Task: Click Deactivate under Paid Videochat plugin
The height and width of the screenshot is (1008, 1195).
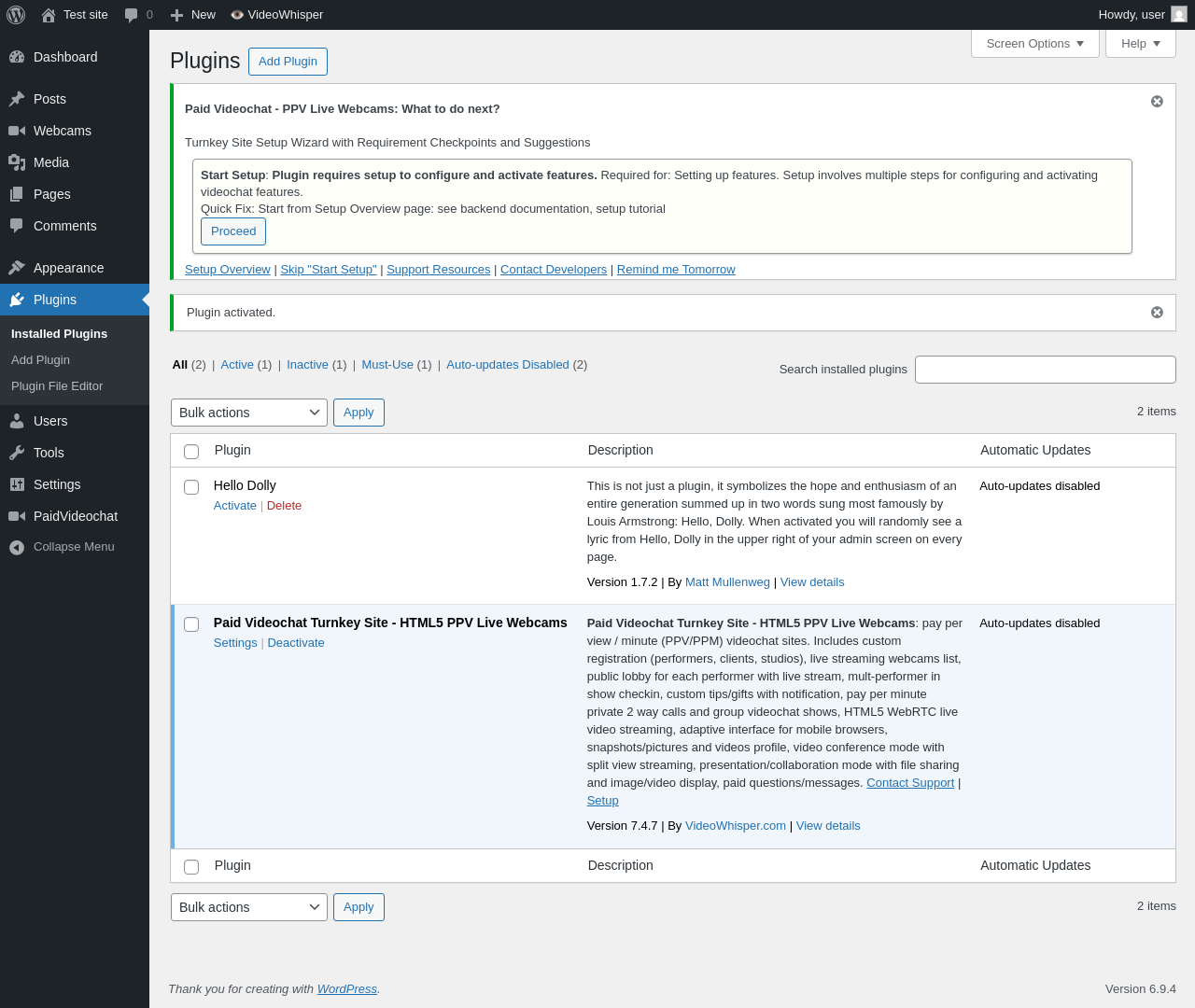Action: click(296, 643)
